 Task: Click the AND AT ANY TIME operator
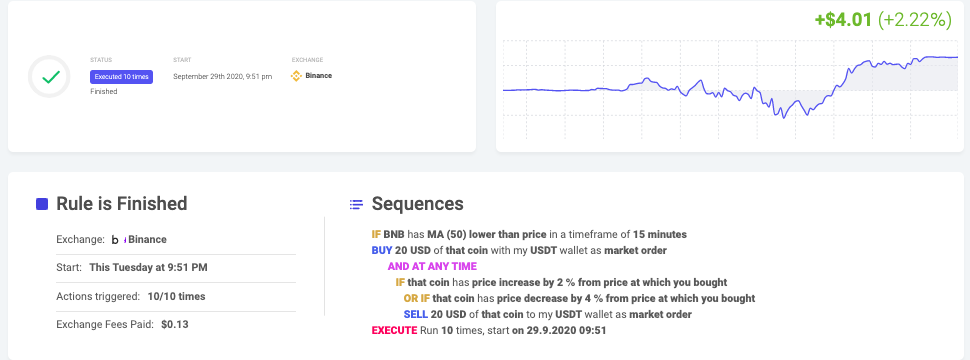pyautogui.click(x=432, y=267)
